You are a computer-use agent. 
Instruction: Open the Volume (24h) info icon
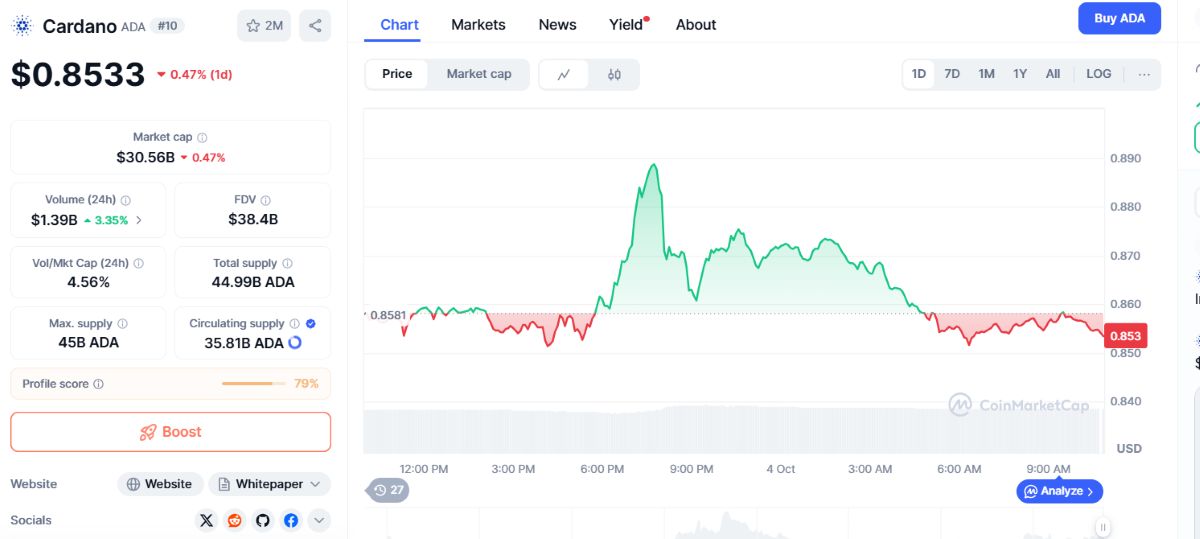pyautogui.click(x=126, y=200)
